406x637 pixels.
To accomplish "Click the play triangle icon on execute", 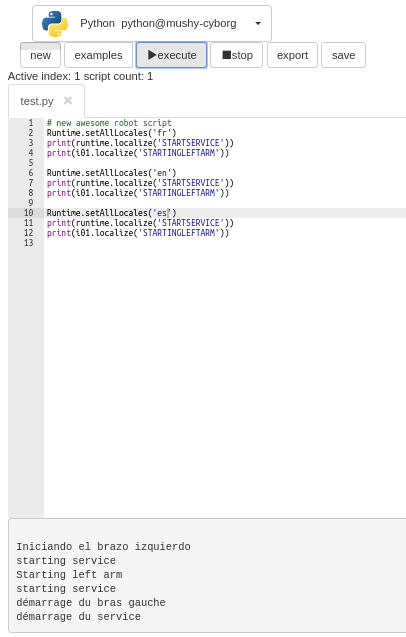I will (x=152, y=55).
